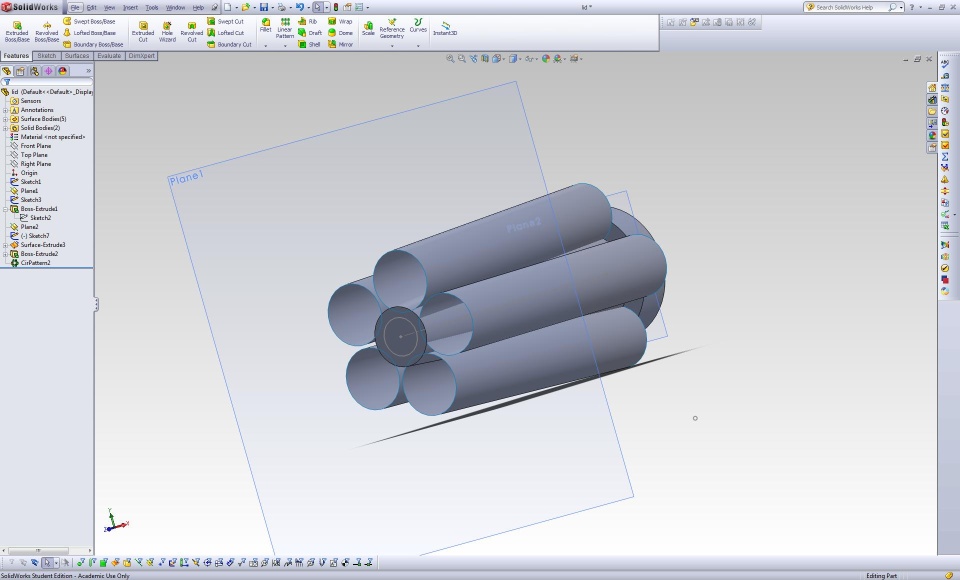
Task: Select the Scale tool
Action: coord(368,28)
